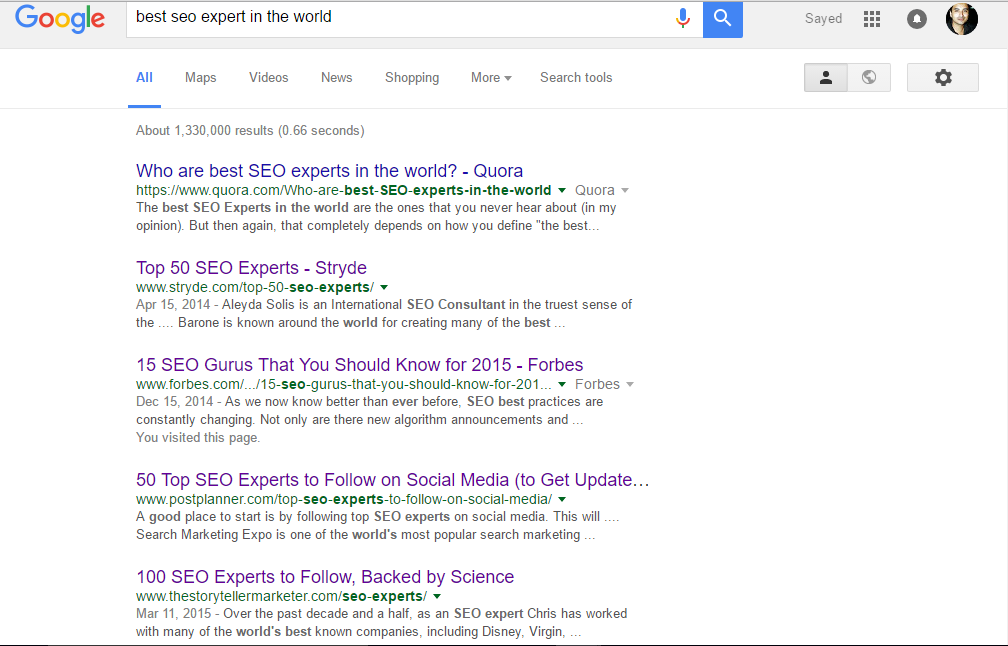This screenshot has height=646, width=1008.
Task: Open the Shopping tab
Action: (x=412, y=78)
